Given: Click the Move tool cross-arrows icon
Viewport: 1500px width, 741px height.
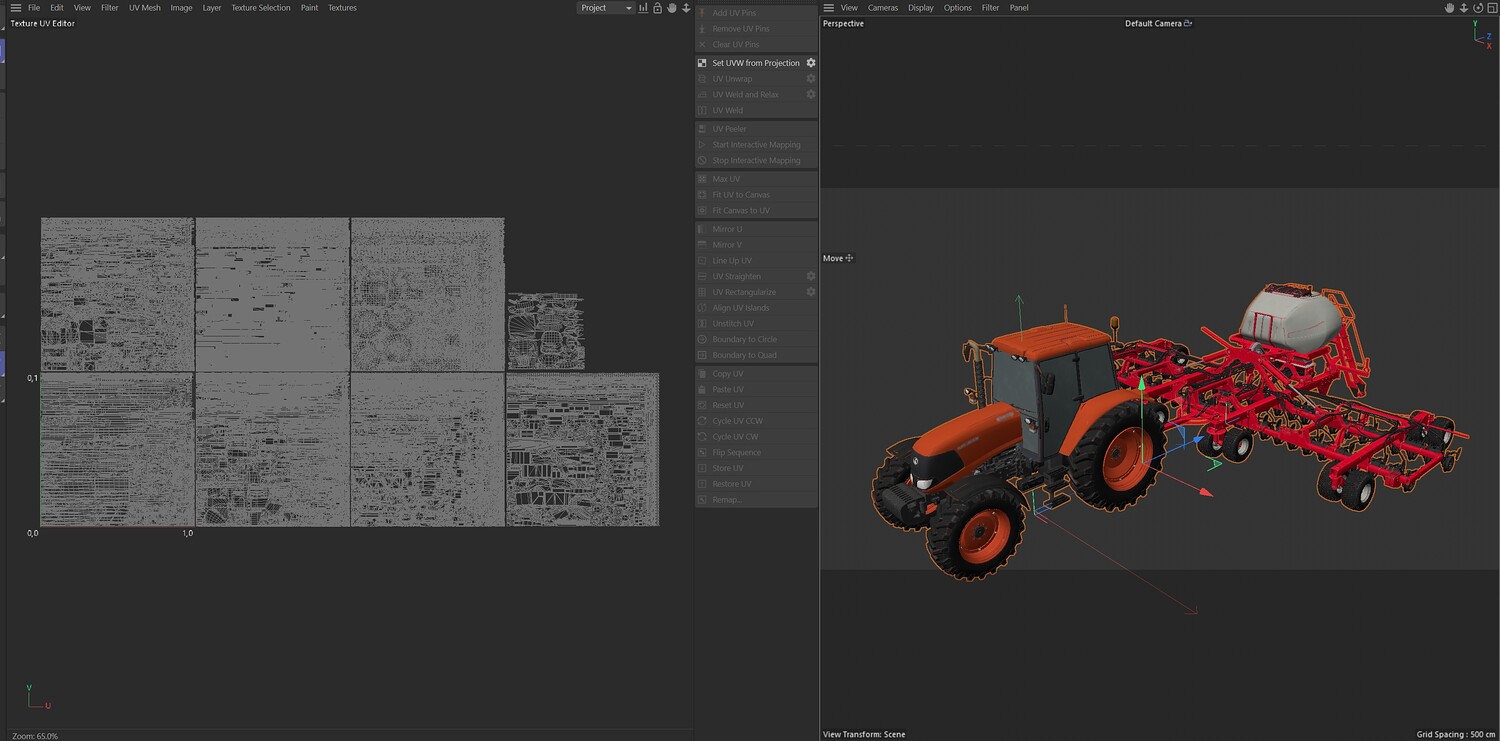Looking at the screenshot, I should coord(849,258).
